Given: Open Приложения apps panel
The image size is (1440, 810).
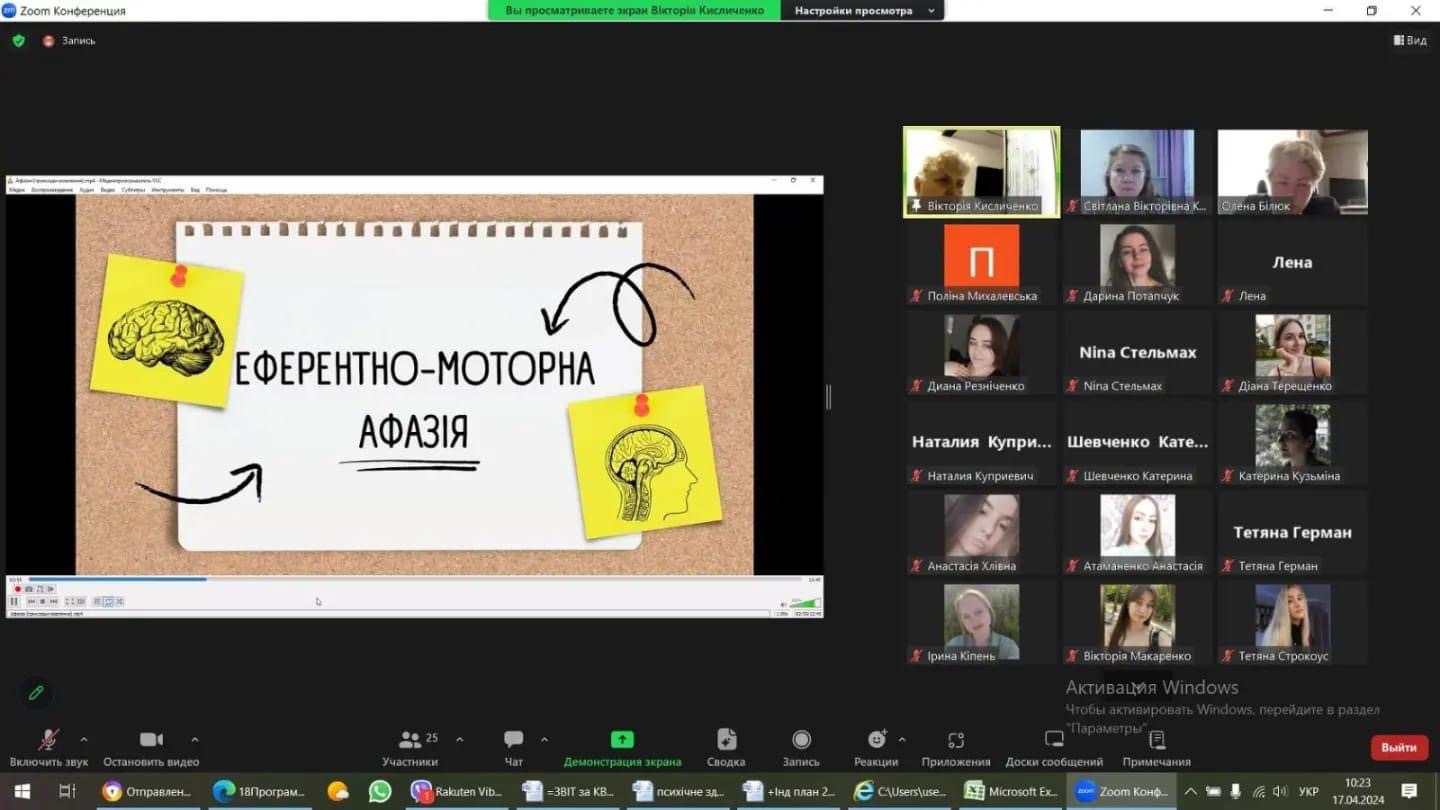Looking at the screenshot, I should [956, 748].
